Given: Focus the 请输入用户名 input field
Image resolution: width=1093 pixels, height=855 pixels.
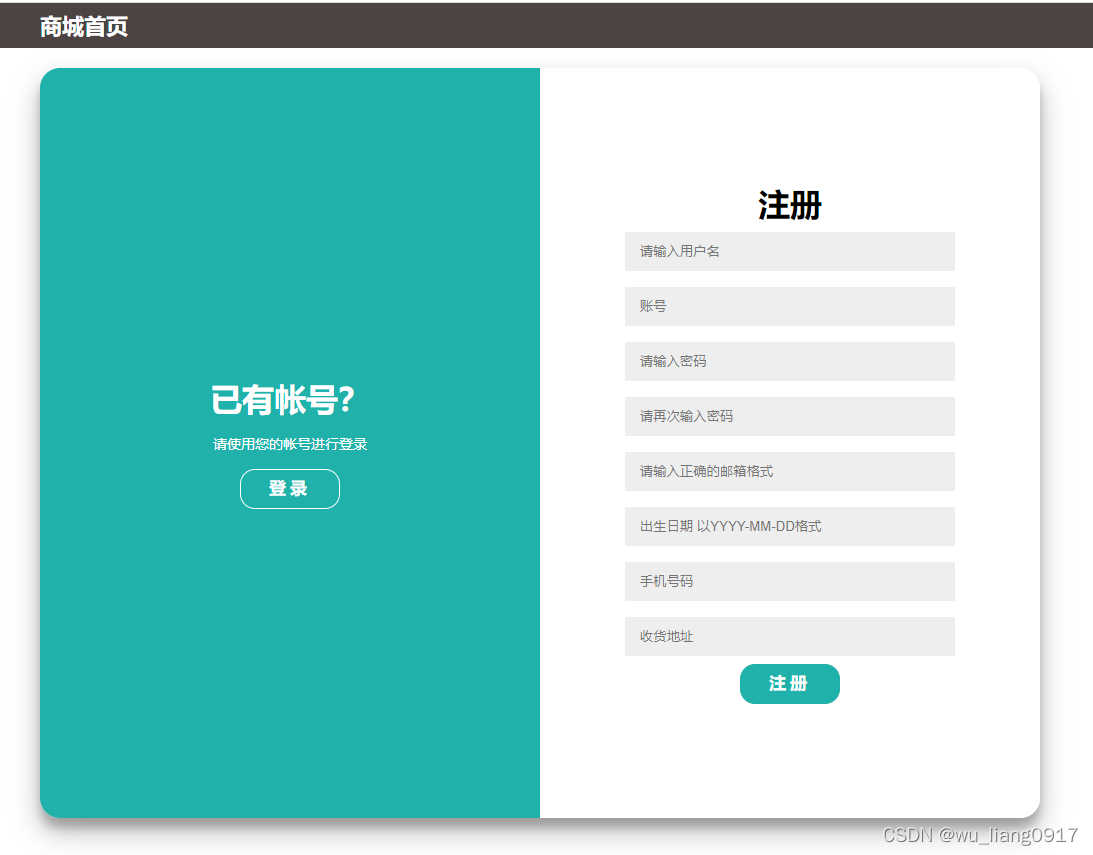Looking at the screenshot, I should coord(790,251).
